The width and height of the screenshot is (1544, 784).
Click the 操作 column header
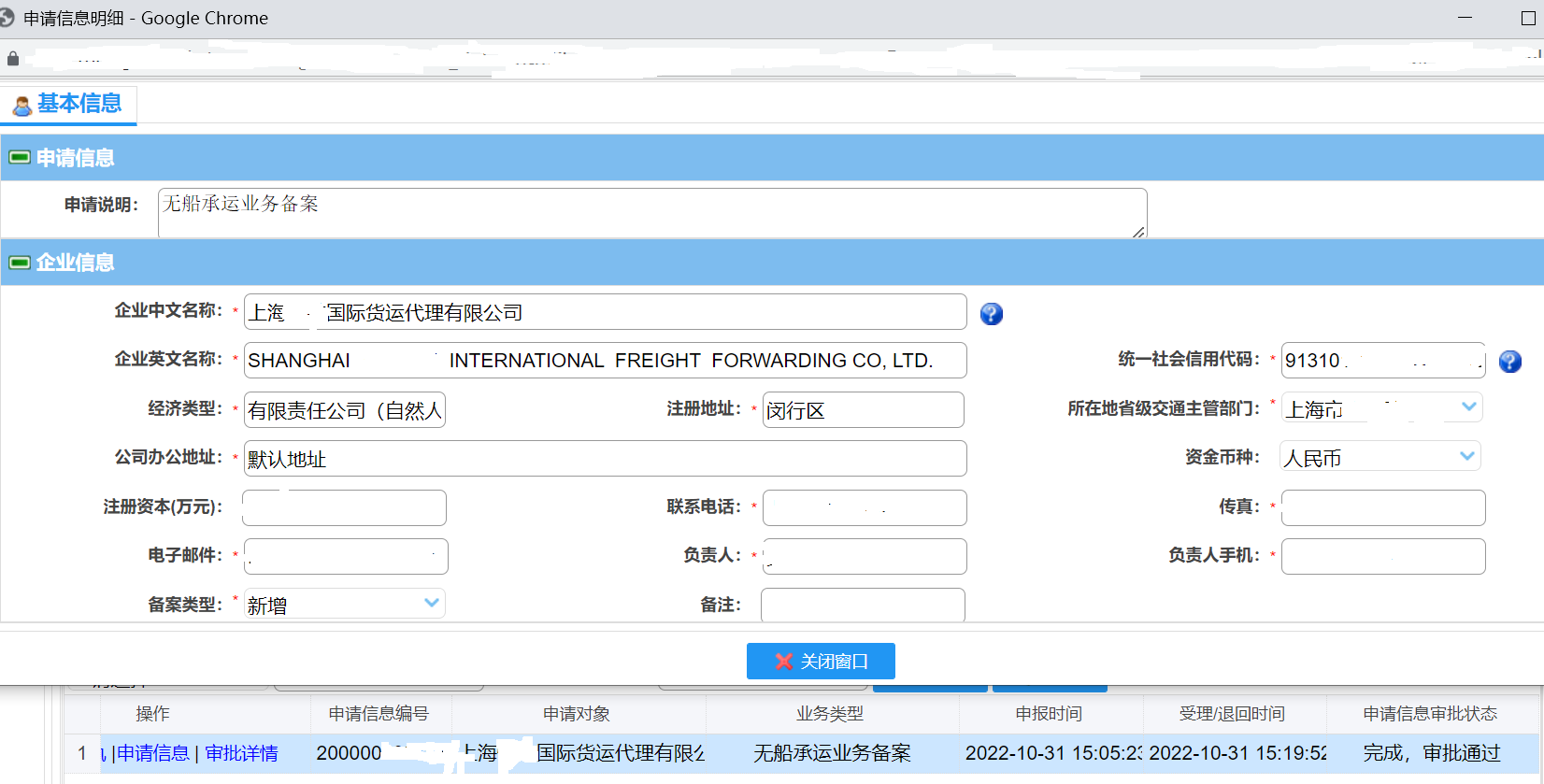click(152, 714)
